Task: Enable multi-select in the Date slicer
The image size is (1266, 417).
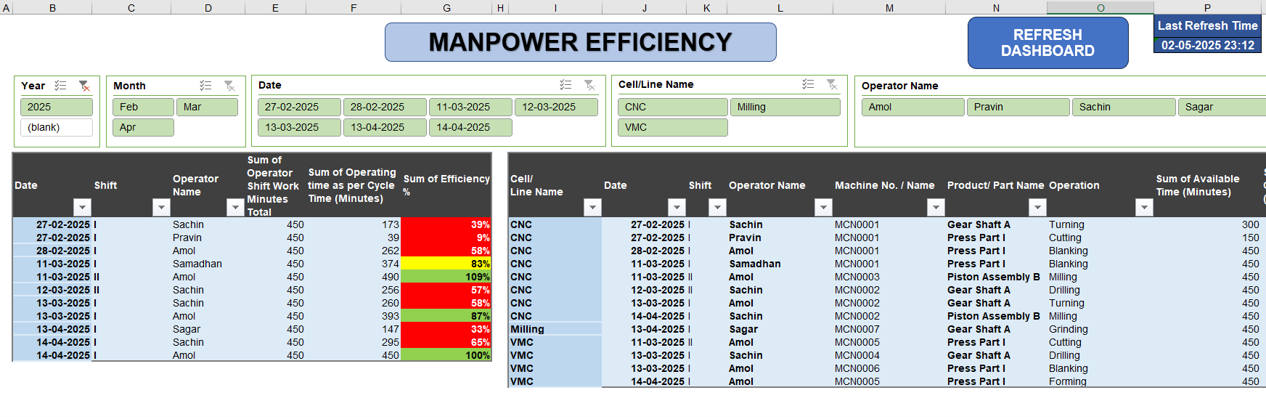Action: pos(566,86)
